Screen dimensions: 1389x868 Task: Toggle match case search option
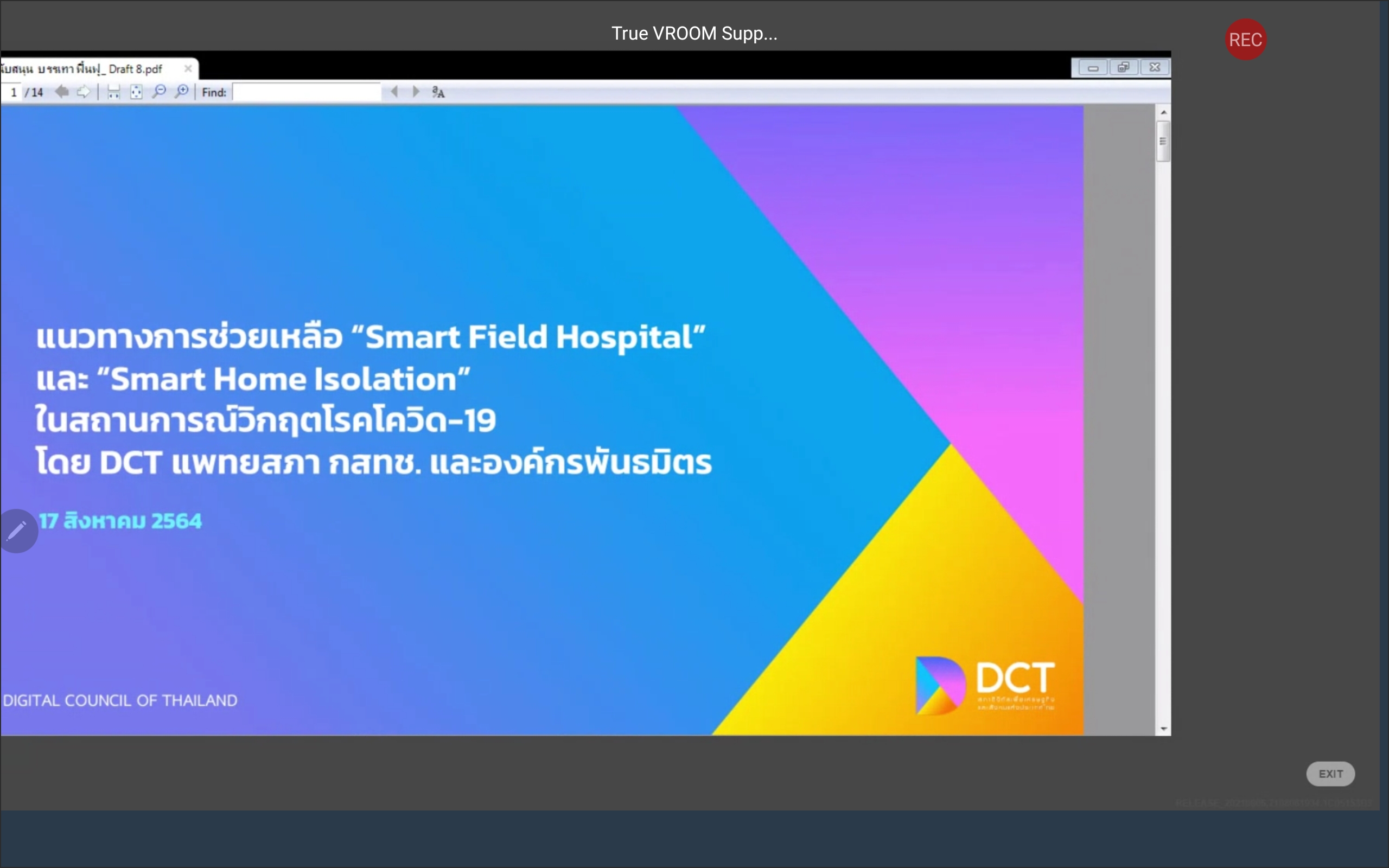(438, 92)
